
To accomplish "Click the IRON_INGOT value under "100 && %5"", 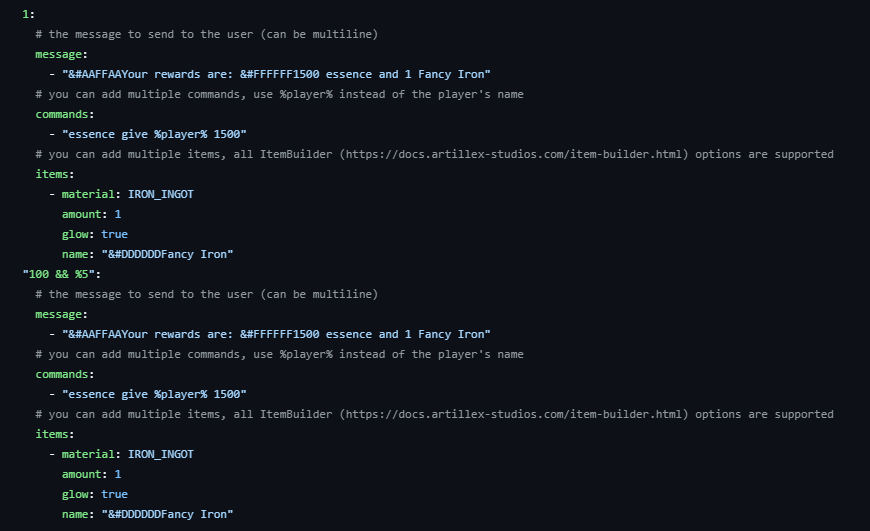I will coord(160,454).
